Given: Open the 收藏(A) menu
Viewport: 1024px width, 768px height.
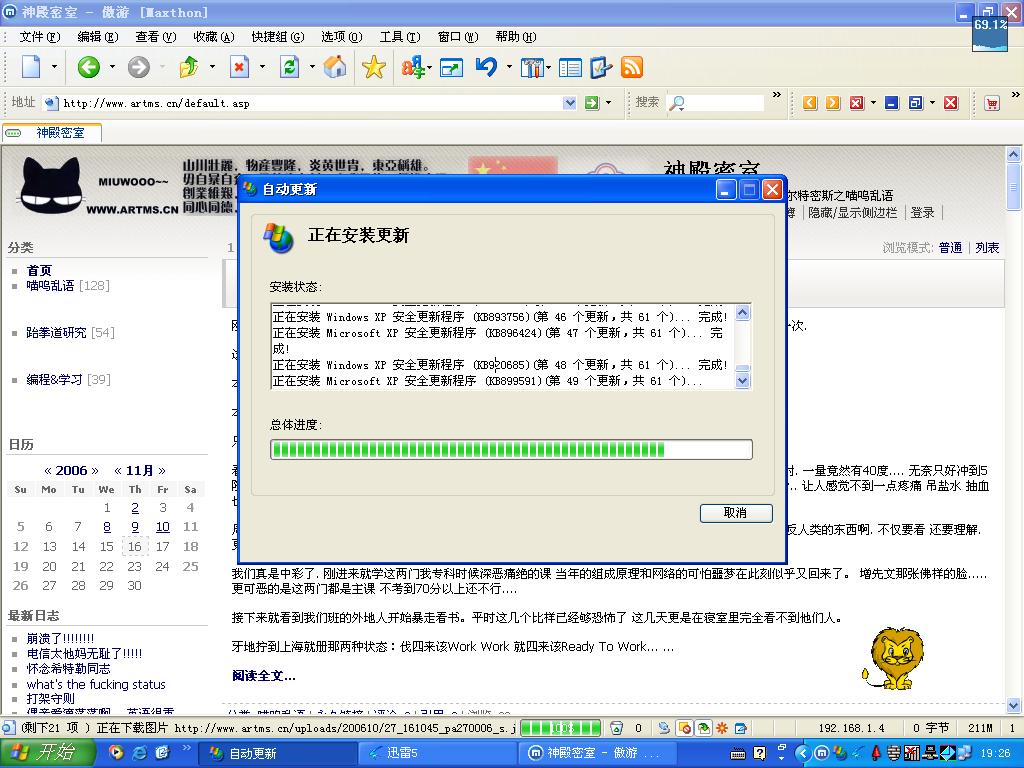Looking at the screenshot, I should 214,37.
